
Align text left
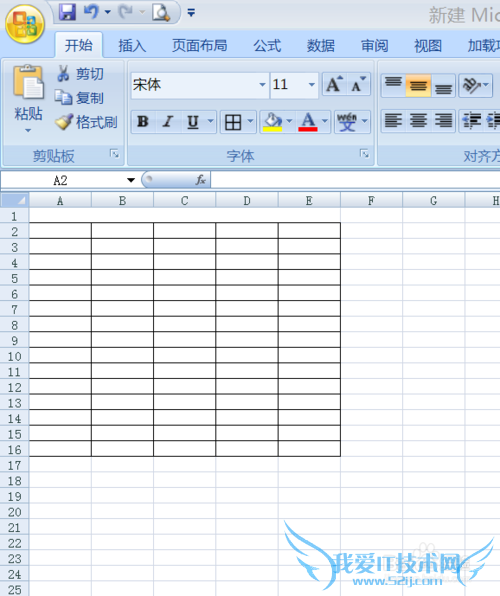[393, 122]
